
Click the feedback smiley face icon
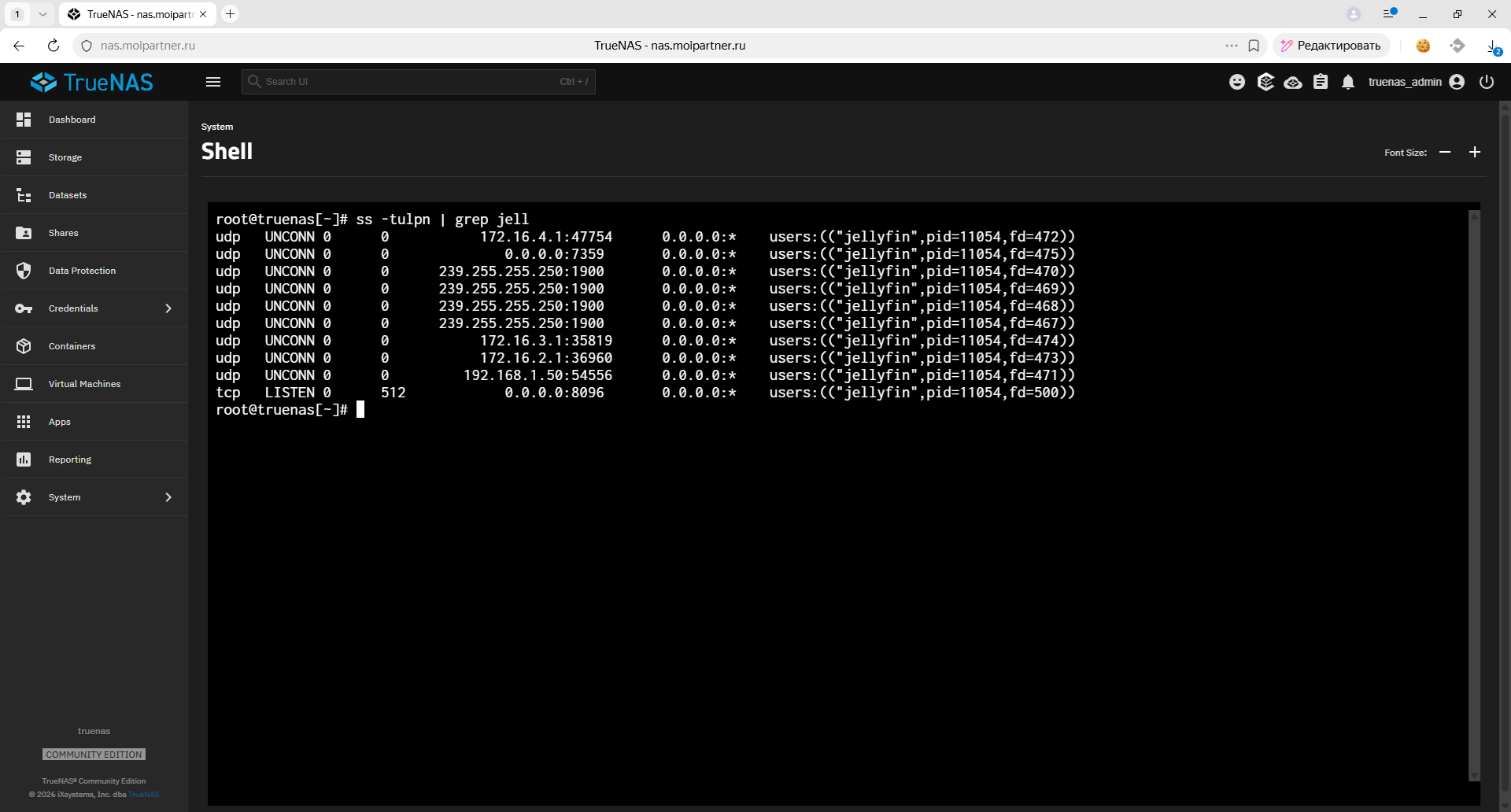tap(1237, 82)
